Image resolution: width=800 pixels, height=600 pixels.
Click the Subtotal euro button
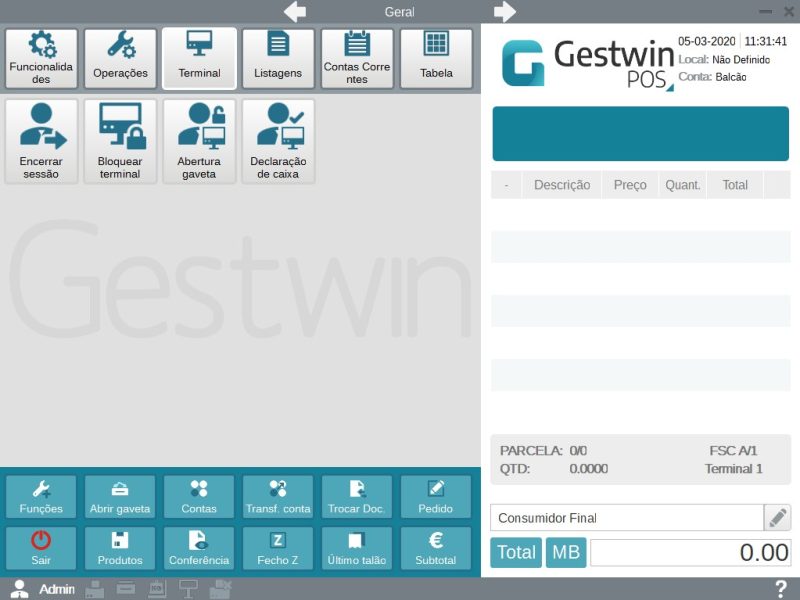pyautogui.click(x=436, y=549)
